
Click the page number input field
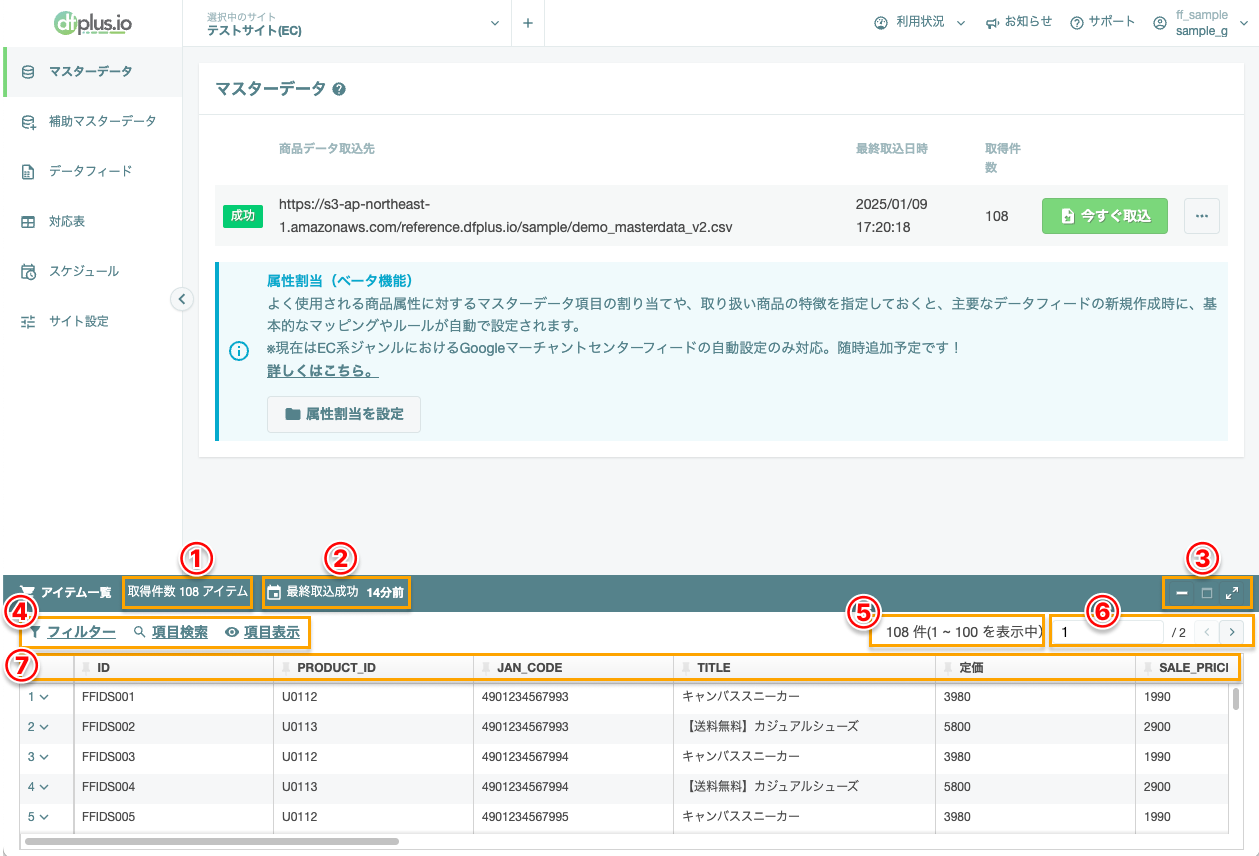point(1110,632)
